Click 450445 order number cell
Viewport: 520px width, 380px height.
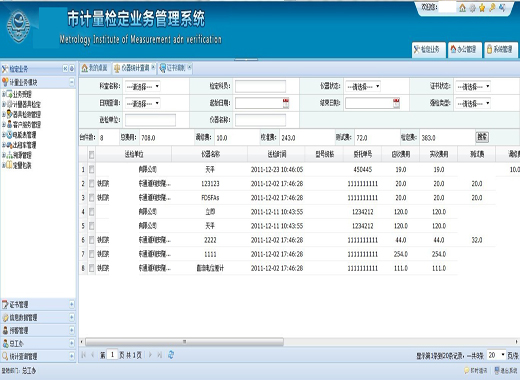pyautogui.click(x=363, y=170)
